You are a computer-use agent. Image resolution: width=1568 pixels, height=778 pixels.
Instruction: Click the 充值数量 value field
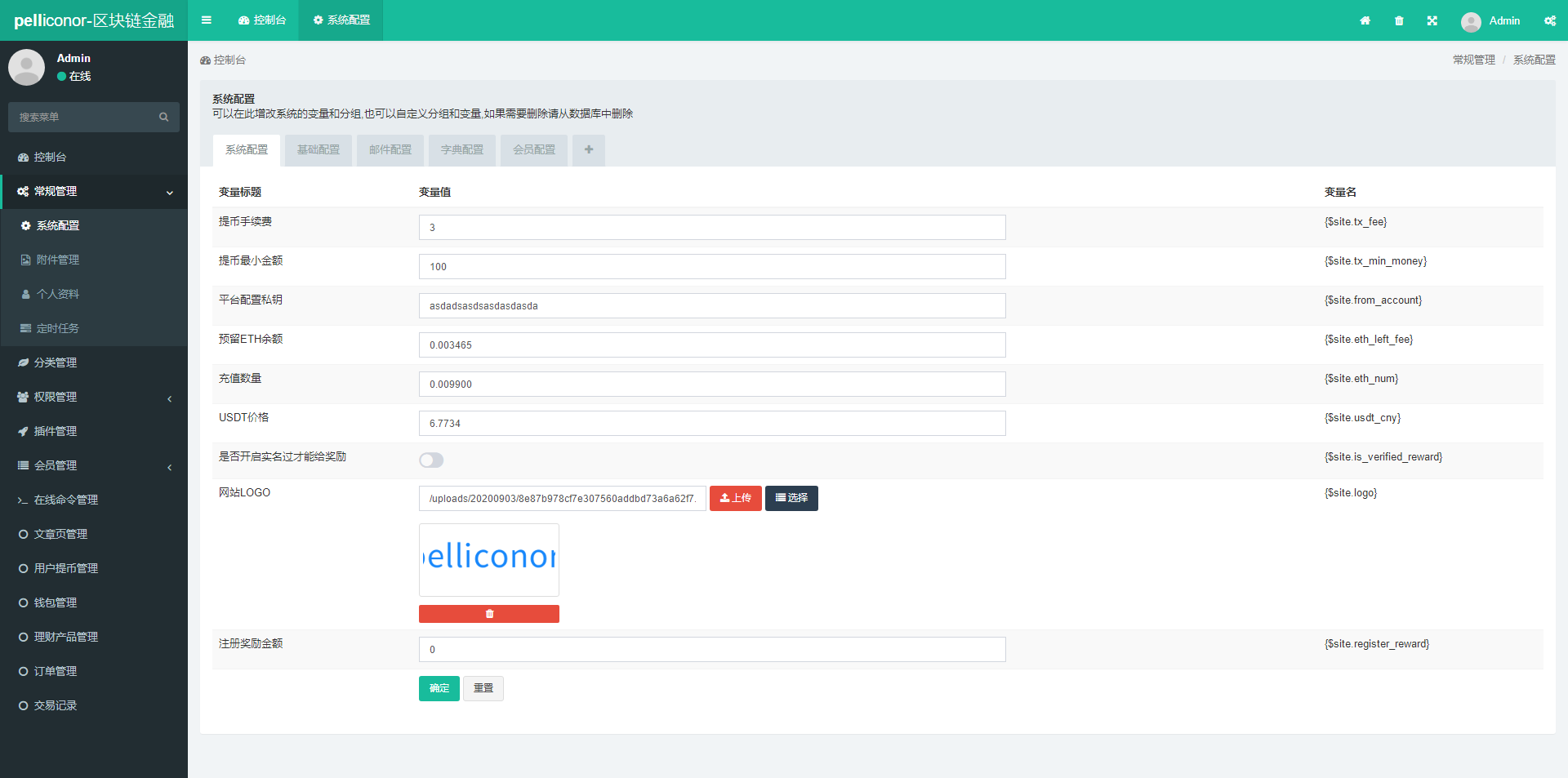[712, 385]
